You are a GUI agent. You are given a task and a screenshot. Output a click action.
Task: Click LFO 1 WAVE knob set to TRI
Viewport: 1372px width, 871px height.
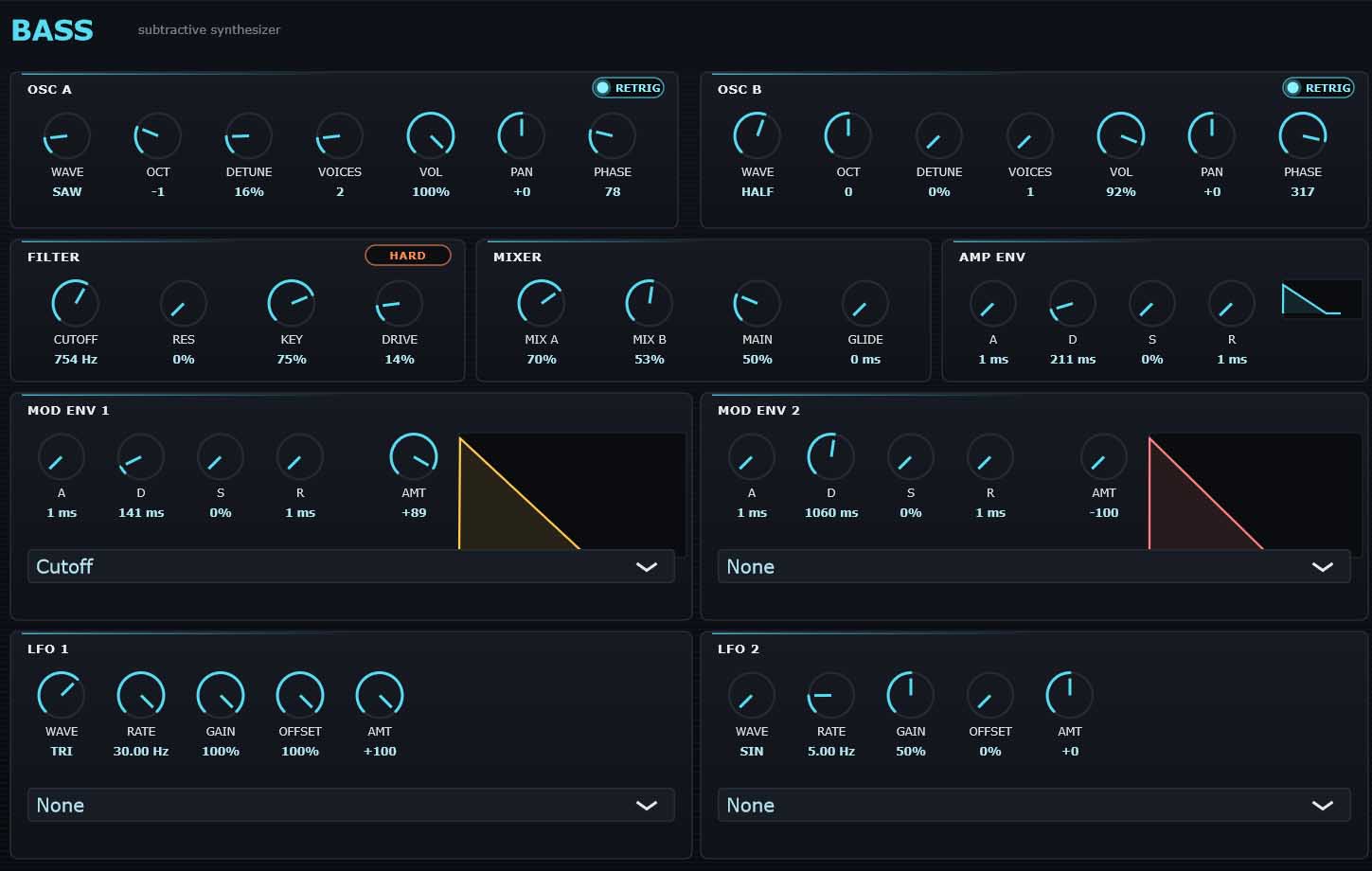click(x=62, y=696)
